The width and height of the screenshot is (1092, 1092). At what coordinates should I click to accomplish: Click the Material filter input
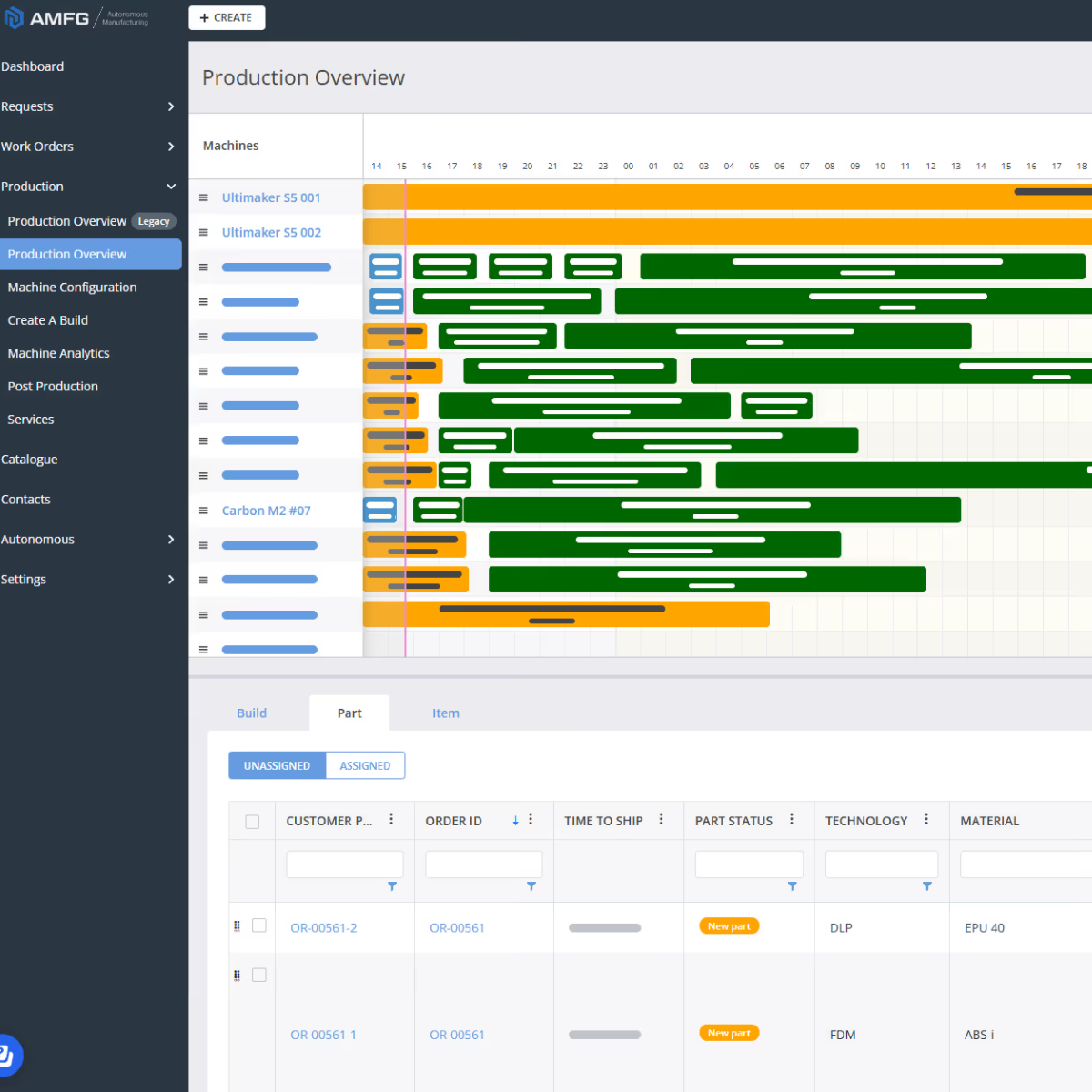tap(1026, 864)
